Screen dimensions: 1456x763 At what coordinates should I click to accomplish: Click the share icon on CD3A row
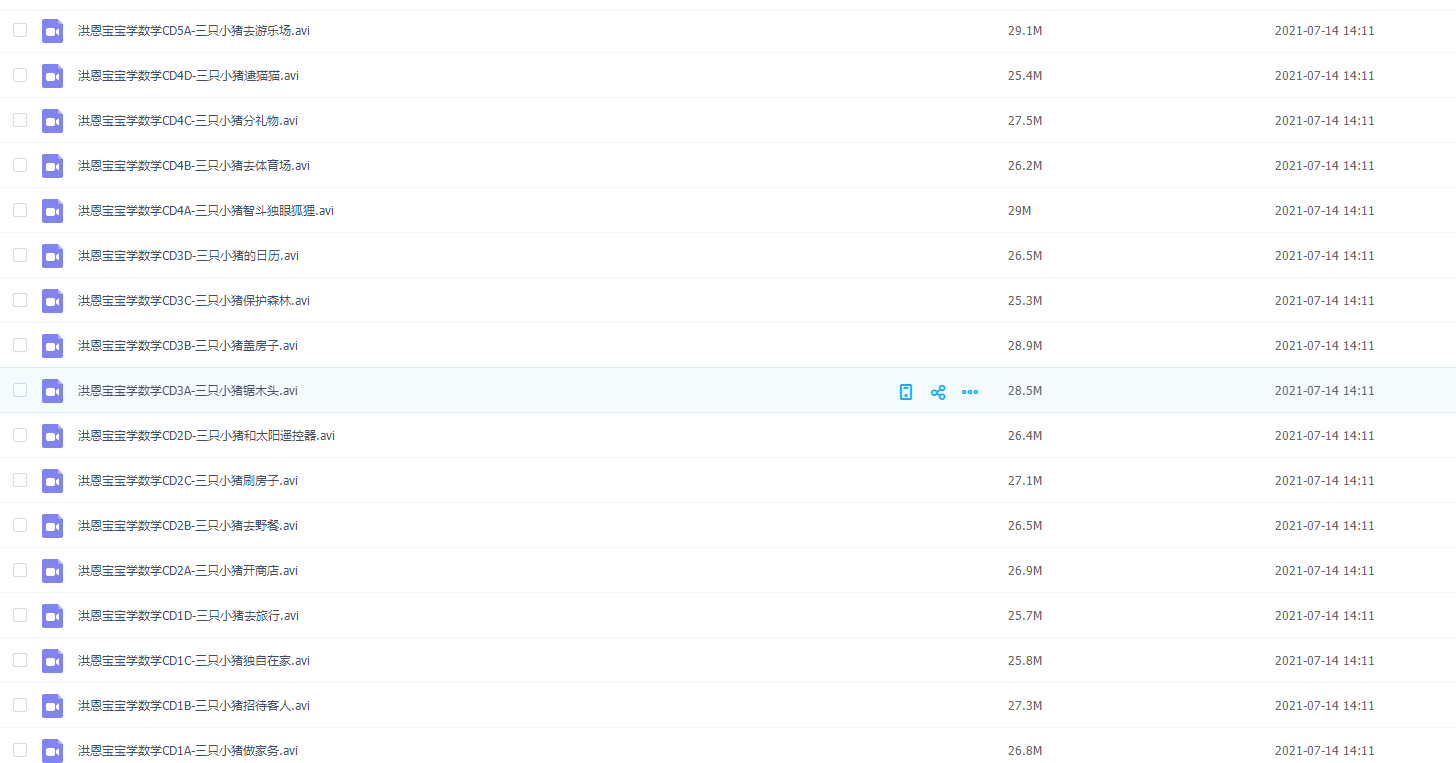pos(938,392)
